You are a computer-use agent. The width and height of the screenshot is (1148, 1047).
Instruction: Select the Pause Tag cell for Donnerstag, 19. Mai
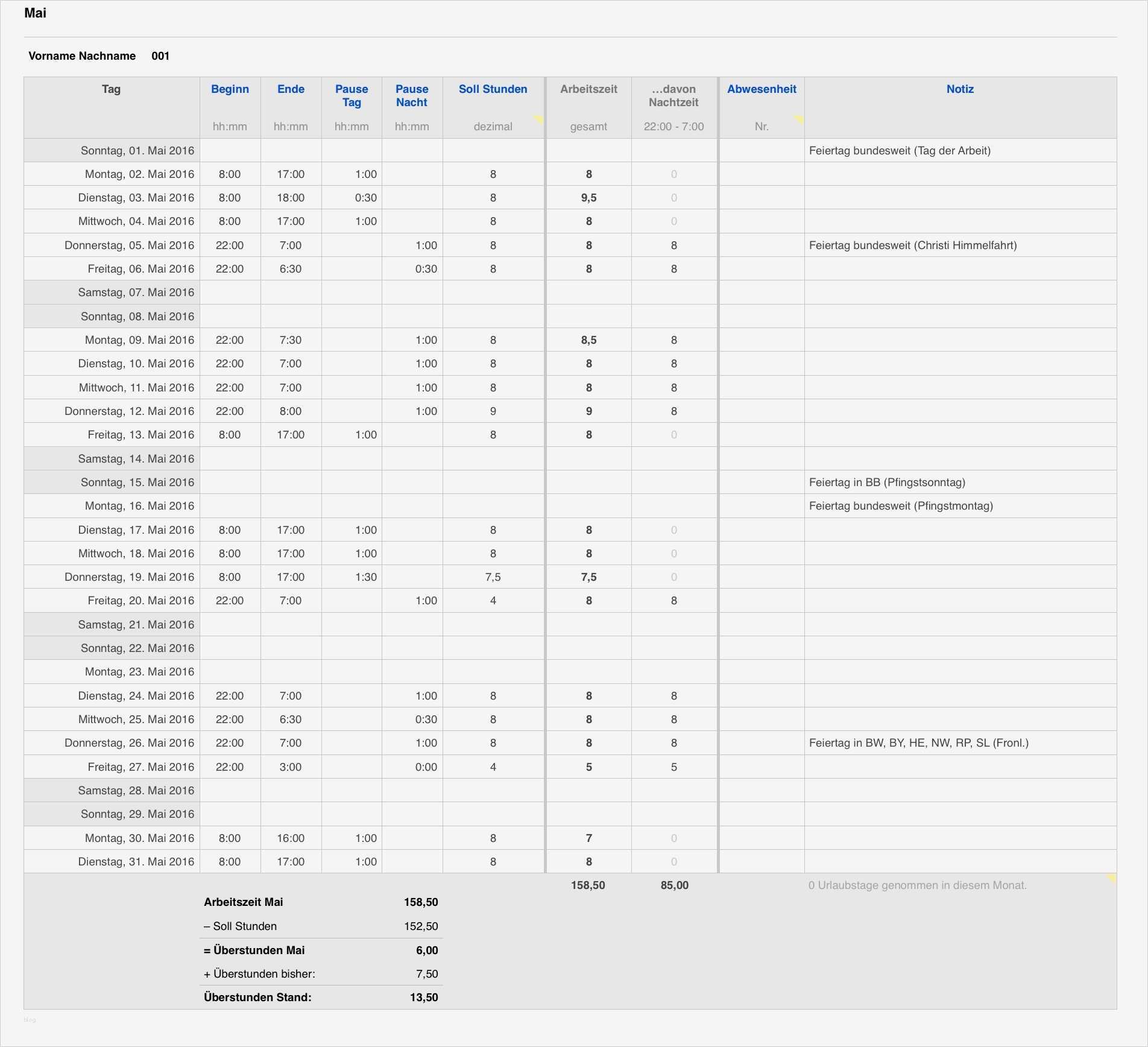point(351,577)
